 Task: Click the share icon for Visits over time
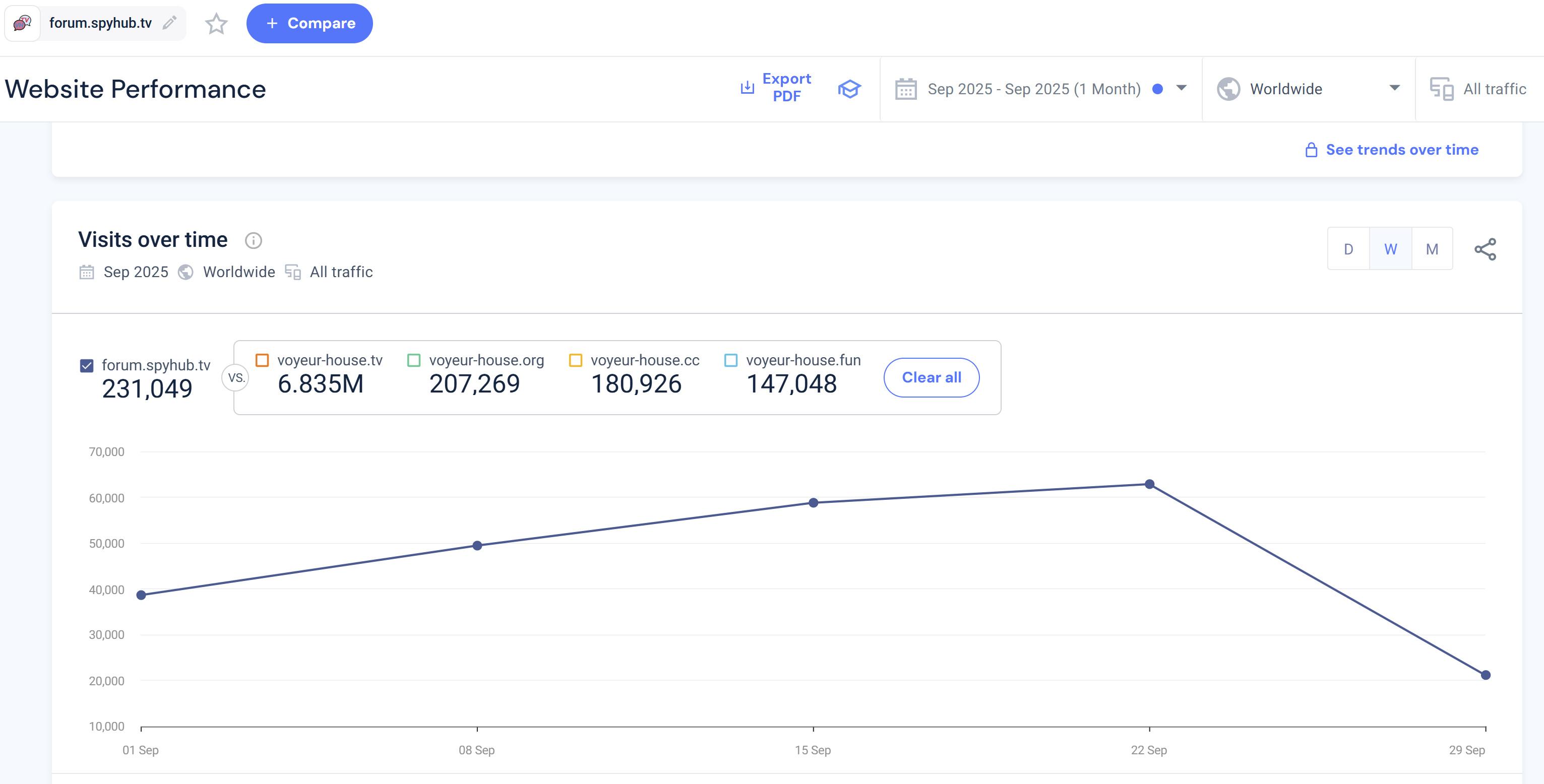[x=1485, y=249]
